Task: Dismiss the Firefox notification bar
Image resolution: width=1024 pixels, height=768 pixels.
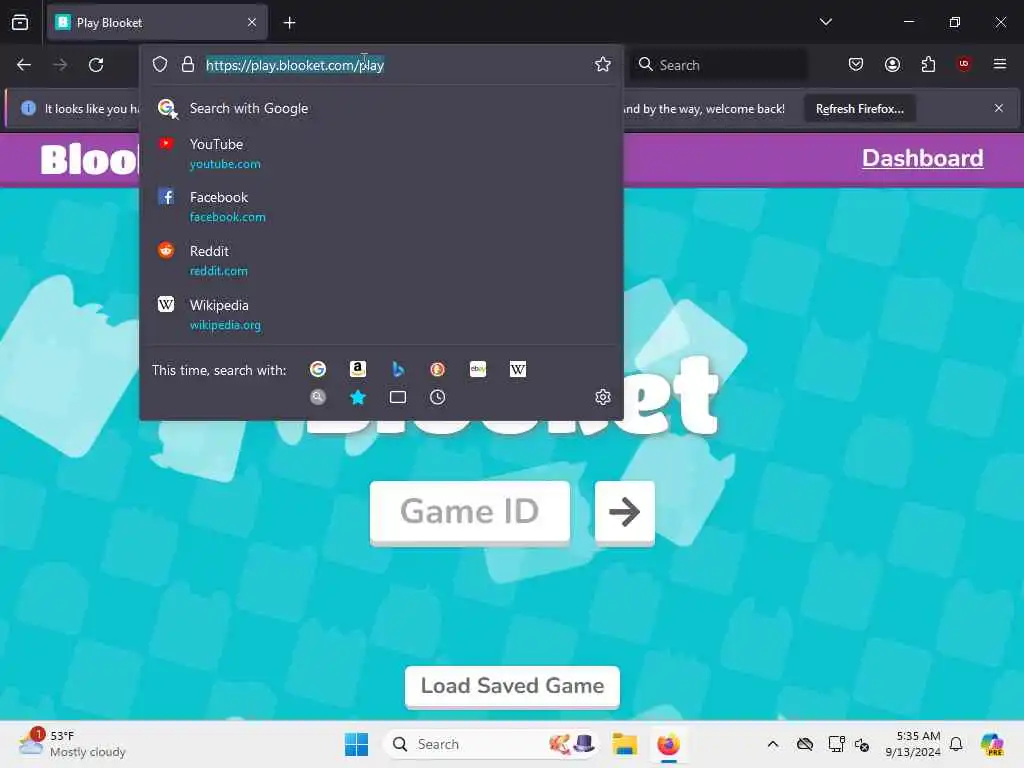Action: tap(999, 108)
